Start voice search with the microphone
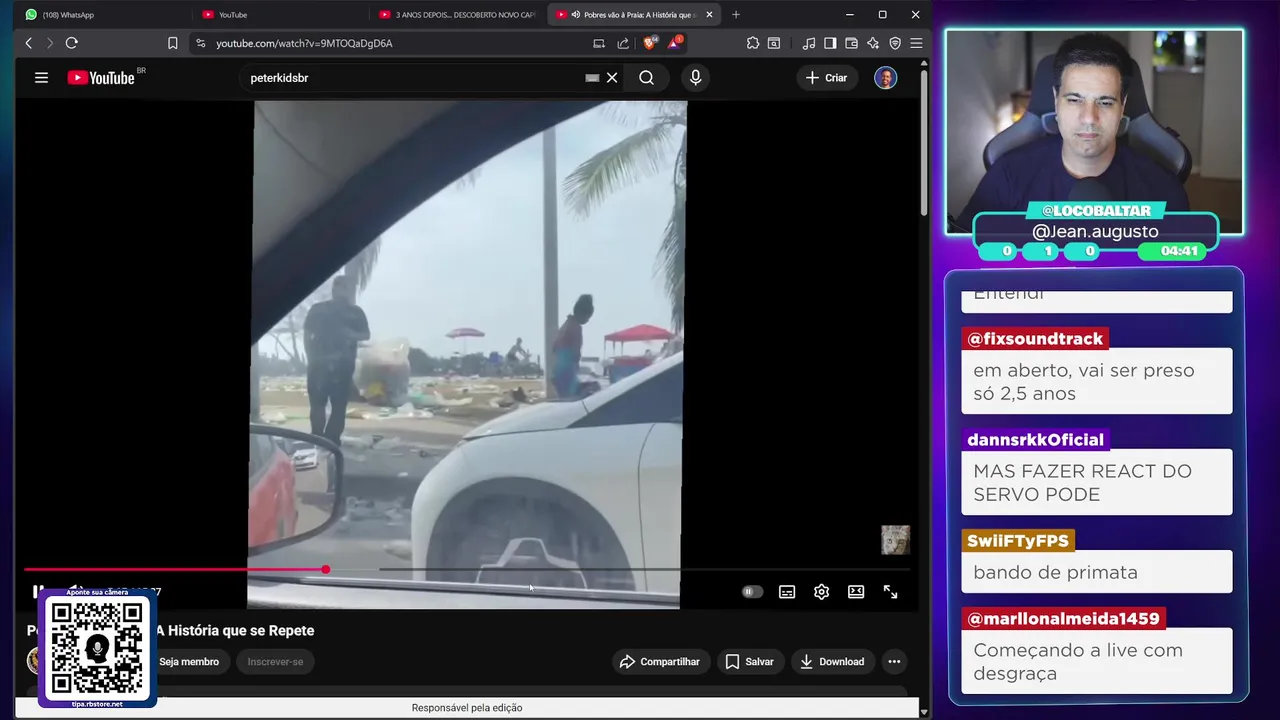Screen dimensions: 1280x720 tap(695, 77)
